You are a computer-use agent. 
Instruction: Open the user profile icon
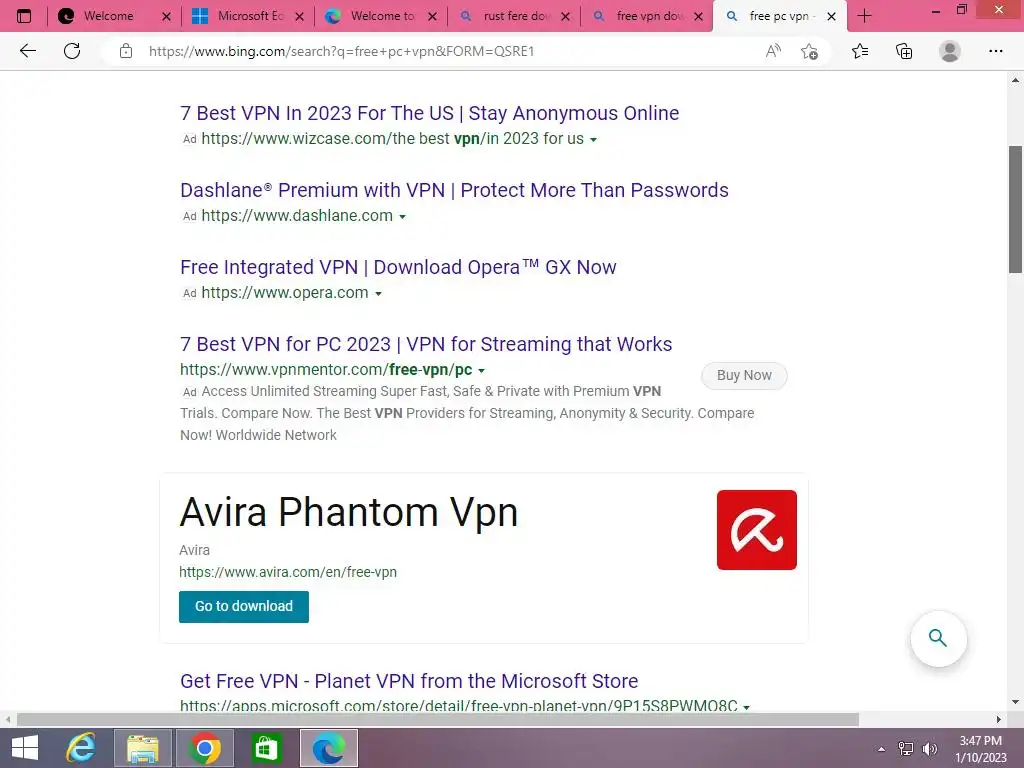click(x=950, y=51)
